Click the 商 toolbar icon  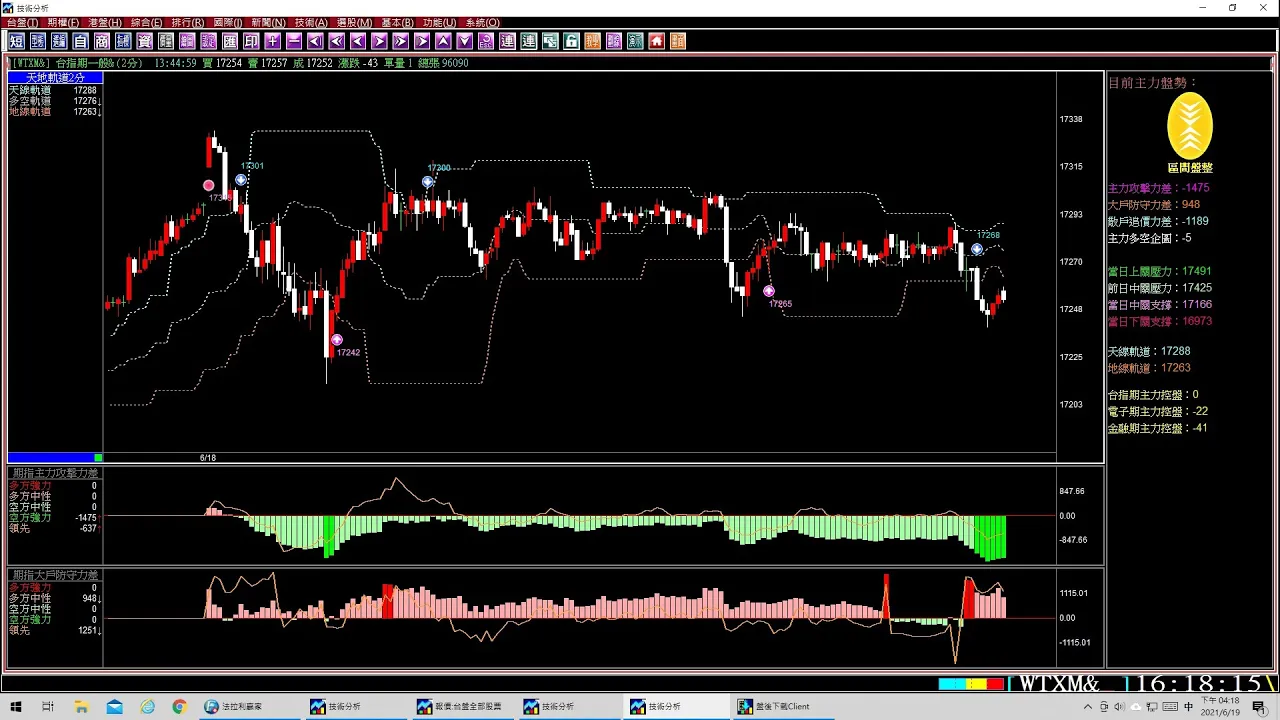(101, 41)
